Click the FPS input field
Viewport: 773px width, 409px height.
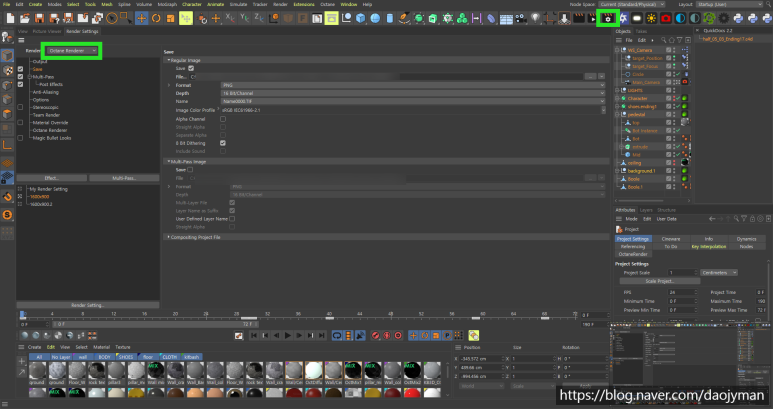[x=682, y=292]
